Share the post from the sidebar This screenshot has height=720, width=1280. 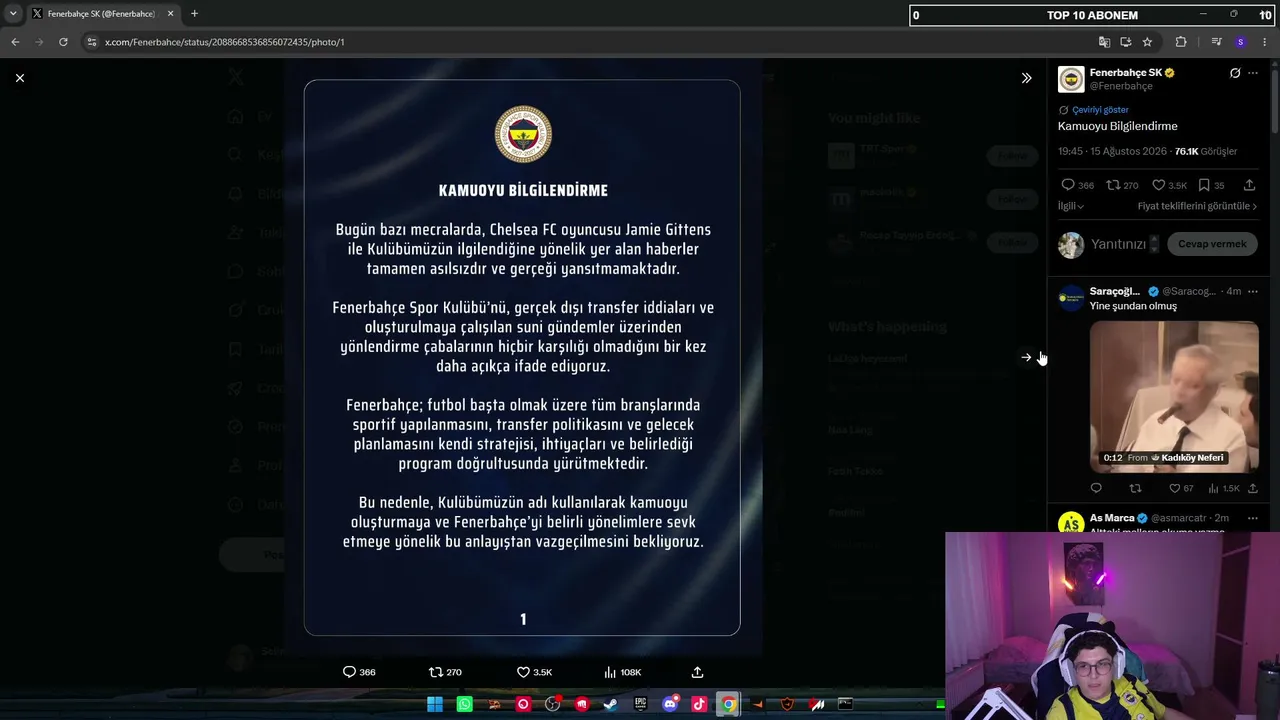1249,185
